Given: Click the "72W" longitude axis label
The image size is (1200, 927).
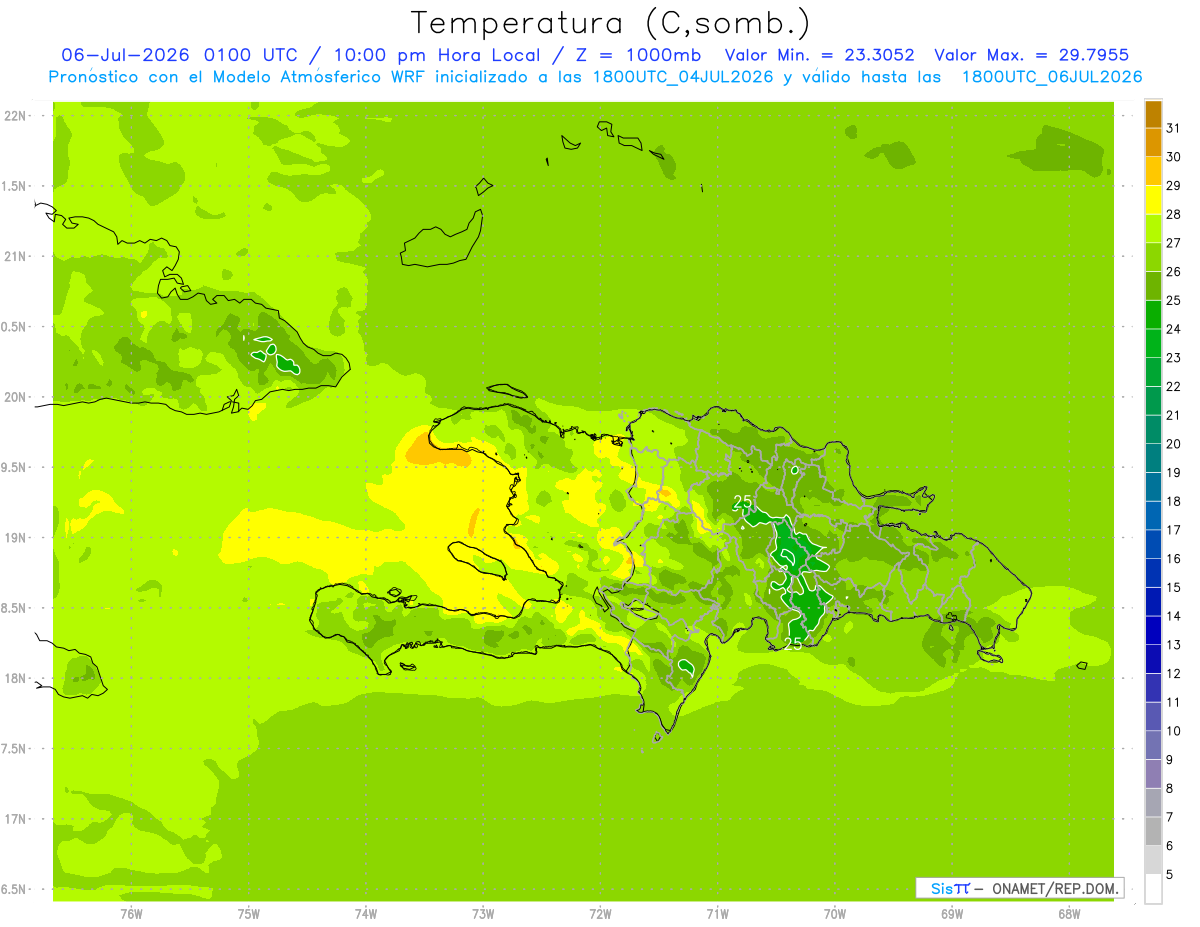Looking at the screenshot, I should click(601, 914).
